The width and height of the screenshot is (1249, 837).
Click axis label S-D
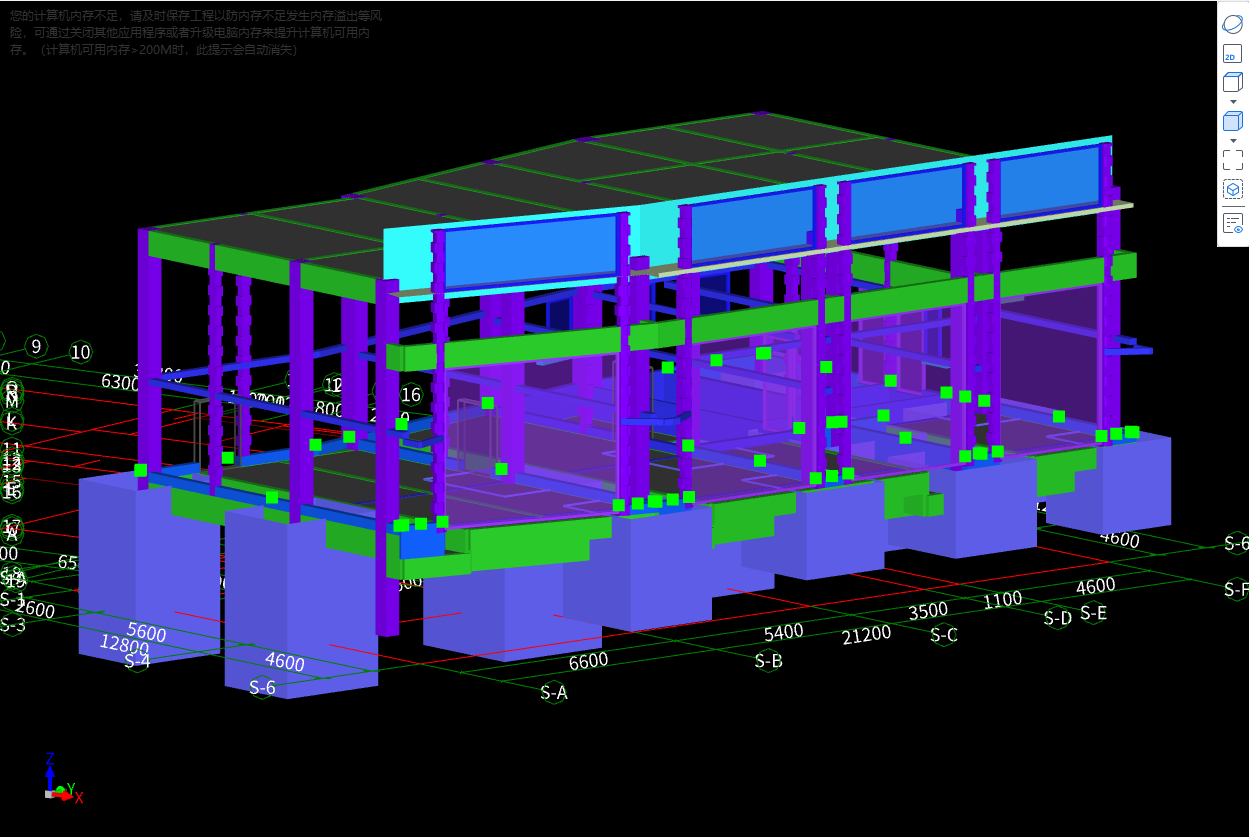click(1058, 618)
